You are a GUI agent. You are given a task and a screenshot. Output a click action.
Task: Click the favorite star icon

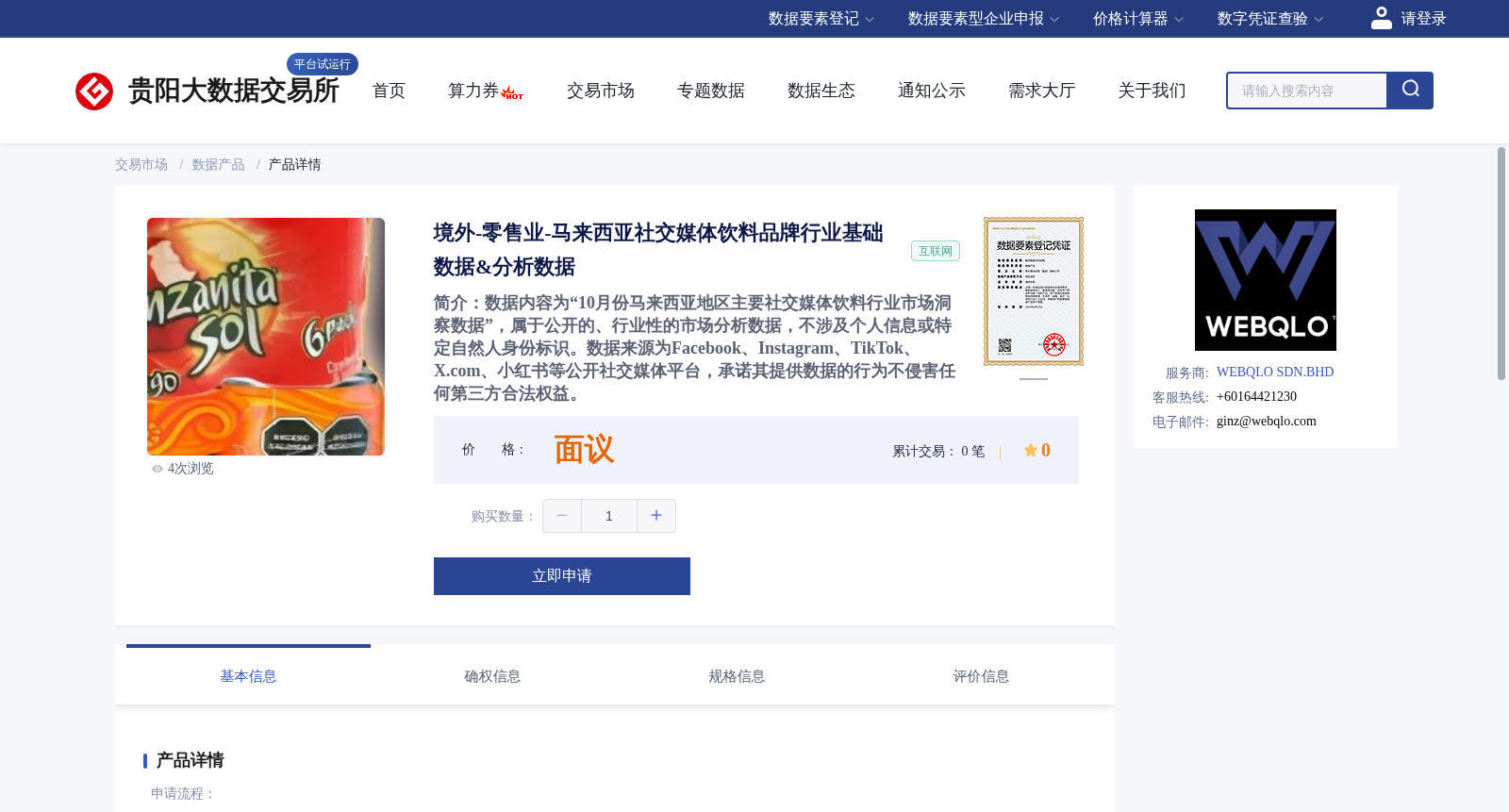(1031, 450)
